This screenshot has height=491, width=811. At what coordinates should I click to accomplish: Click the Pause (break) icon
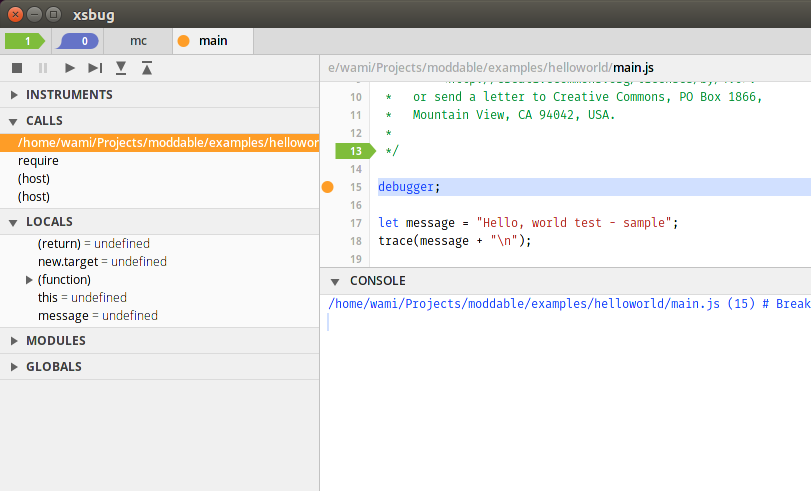43,68
